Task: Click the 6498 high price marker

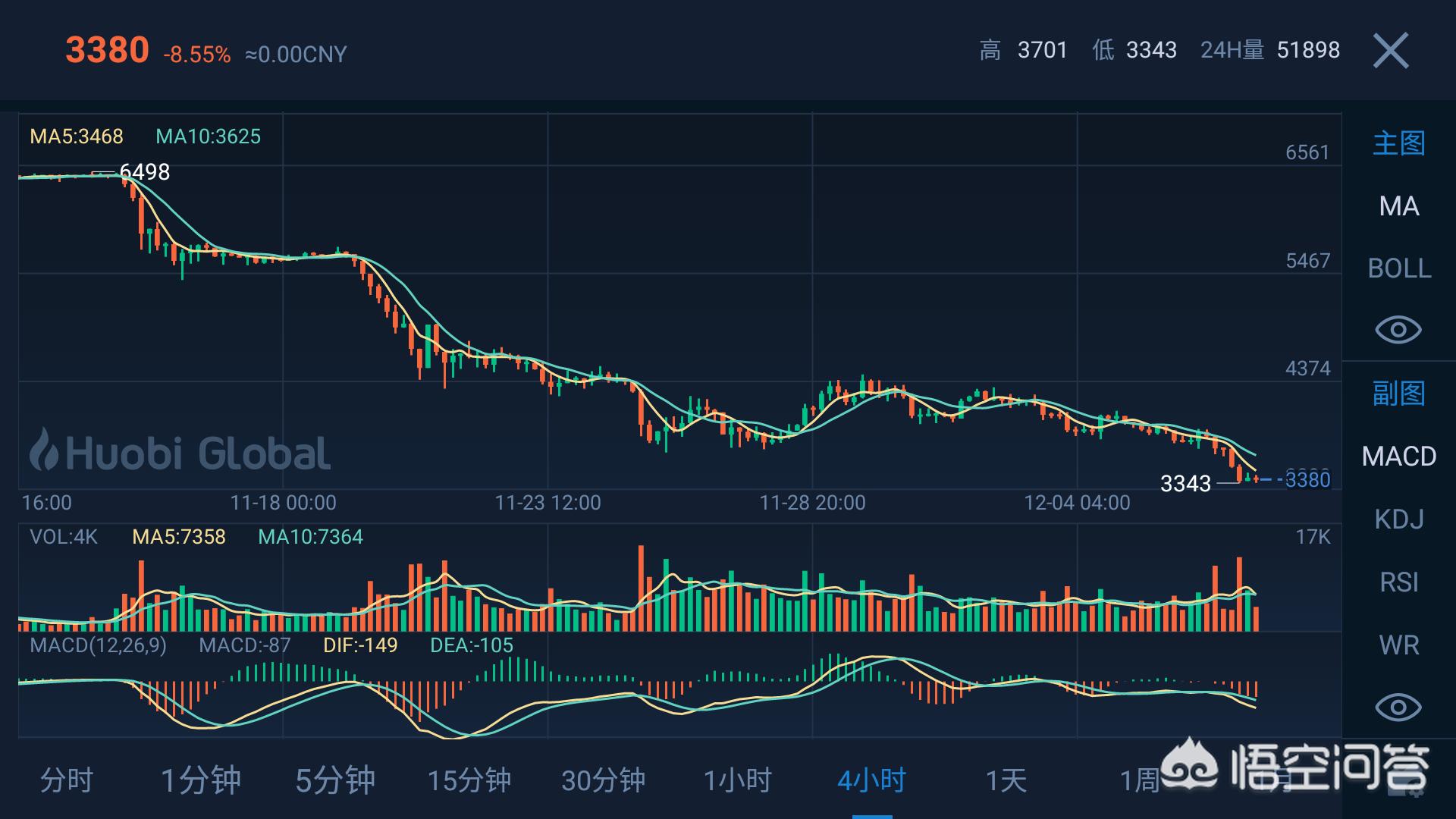Action: [145, 172]
